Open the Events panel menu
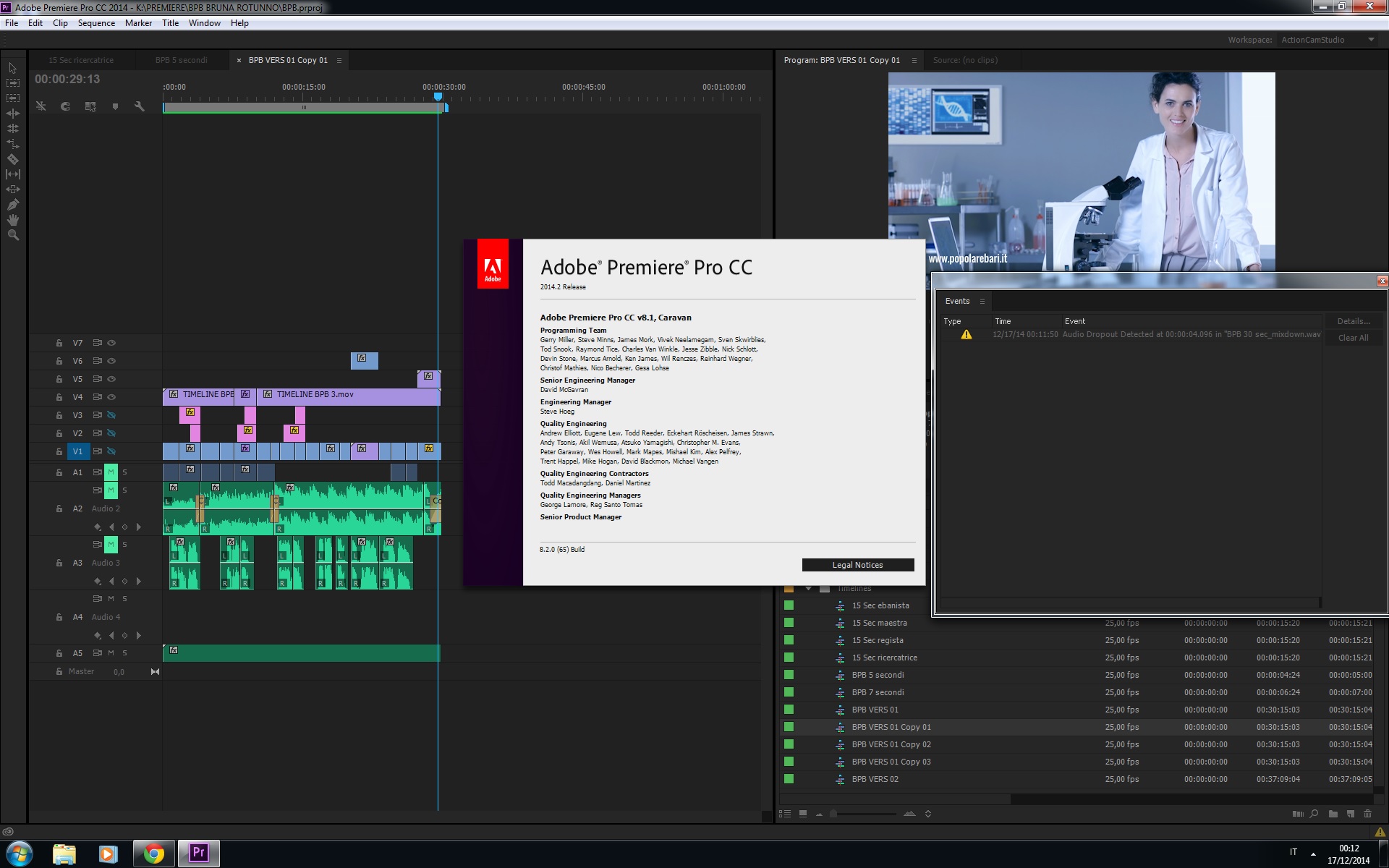 pyautogui.click(x=982, y=301)
